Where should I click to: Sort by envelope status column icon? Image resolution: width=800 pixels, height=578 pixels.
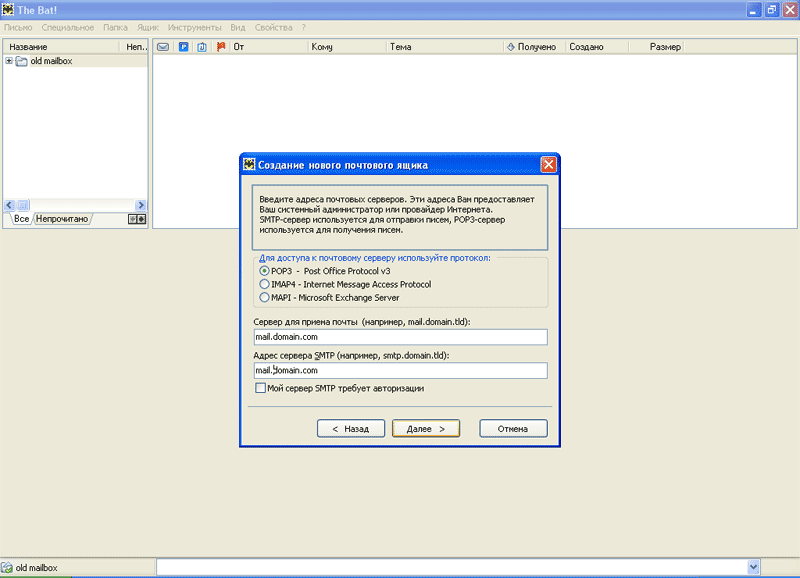pyautogui.click(x=163, y=47)
